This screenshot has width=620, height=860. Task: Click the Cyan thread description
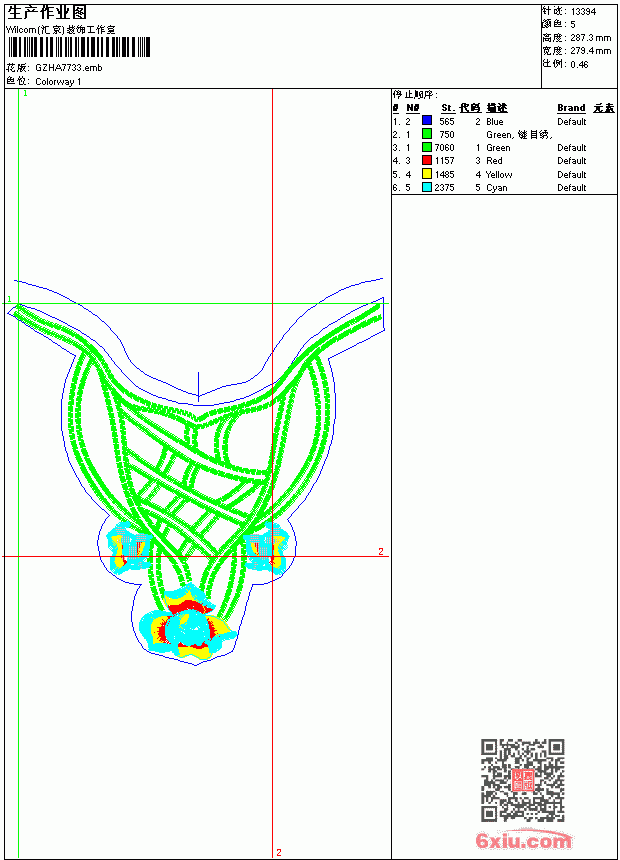pos(497,188)
